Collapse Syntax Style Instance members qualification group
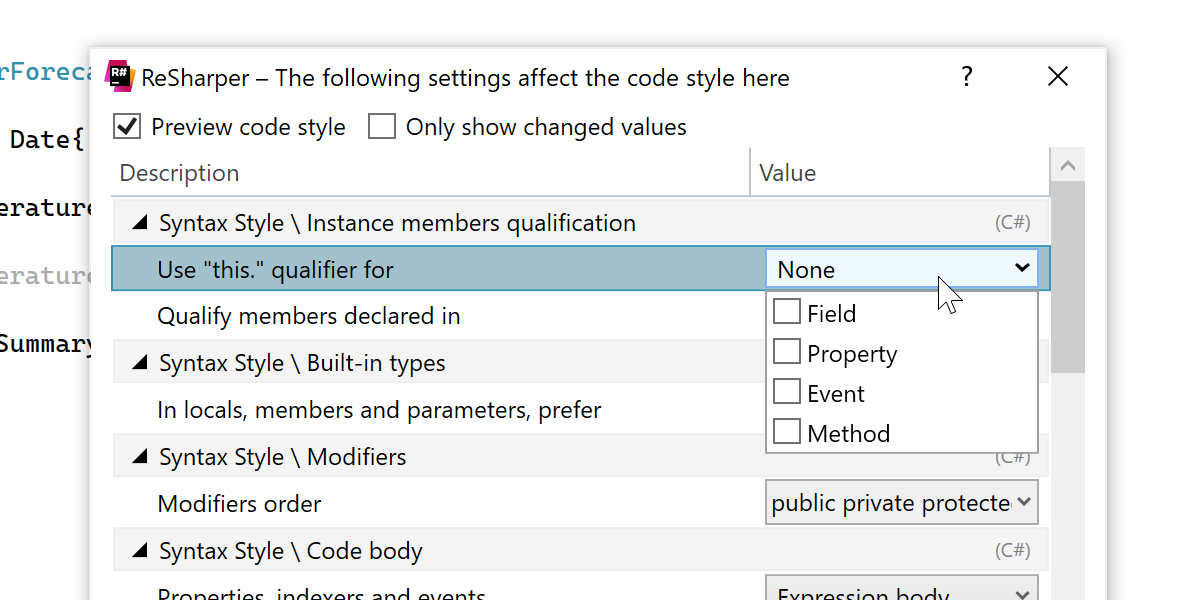1200x600 pixels. pos(140,223)
